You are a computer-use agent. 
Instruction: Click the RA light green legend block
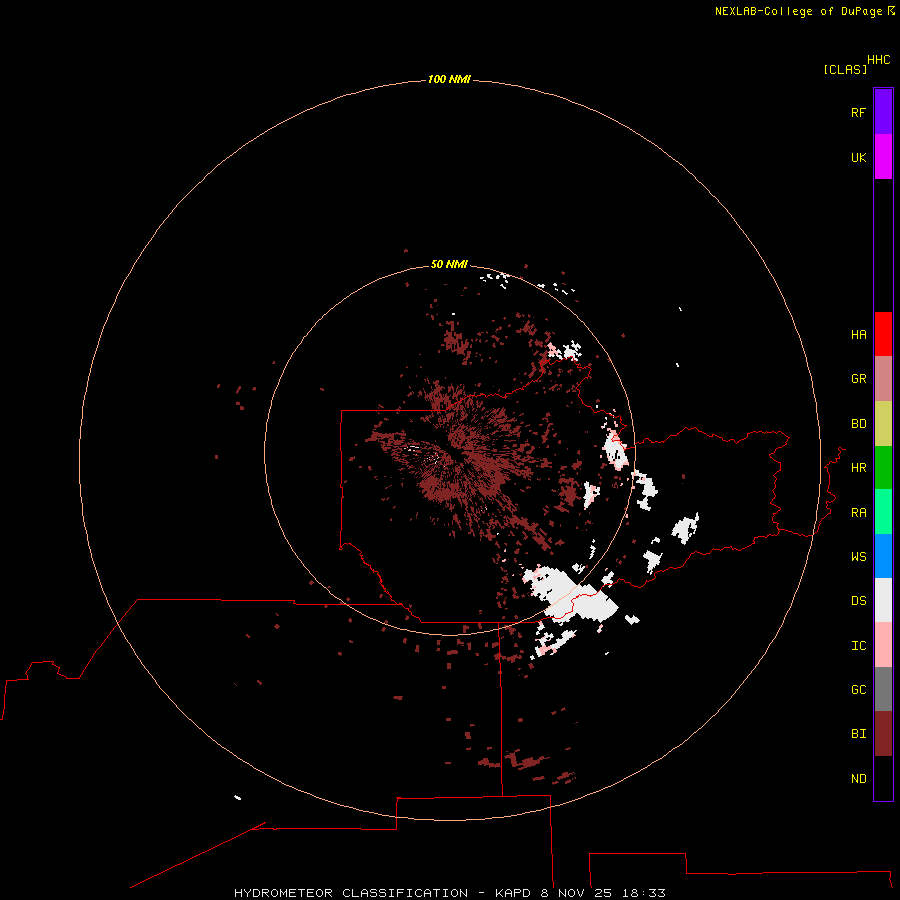(x=883, y=512)
